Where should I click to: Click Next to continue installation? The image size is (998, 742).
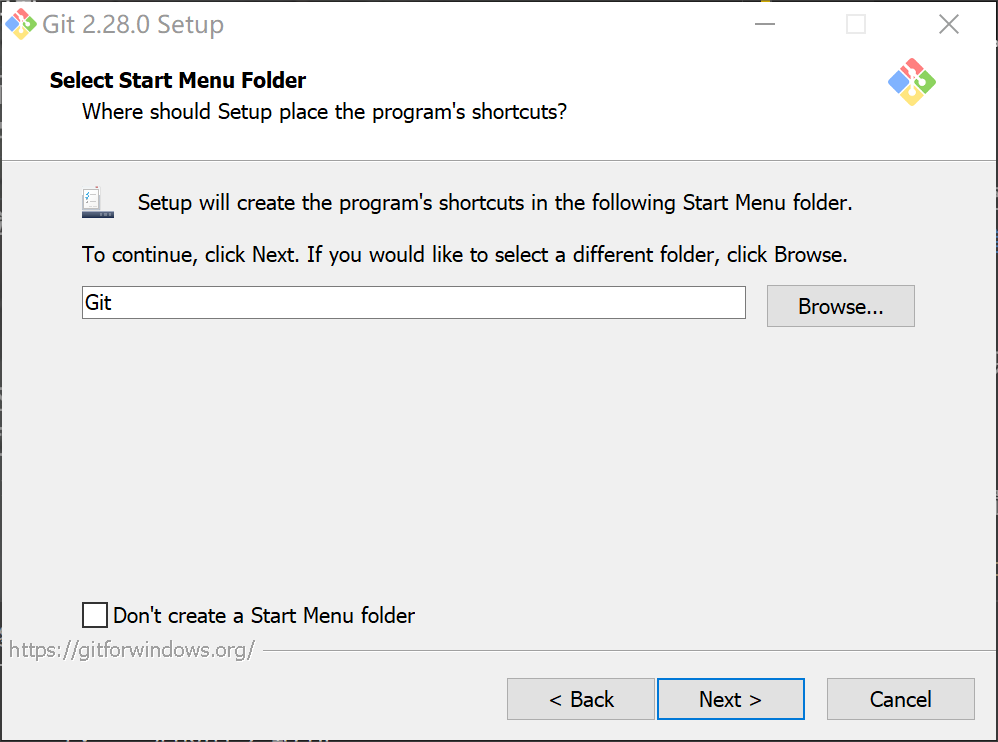730,699
